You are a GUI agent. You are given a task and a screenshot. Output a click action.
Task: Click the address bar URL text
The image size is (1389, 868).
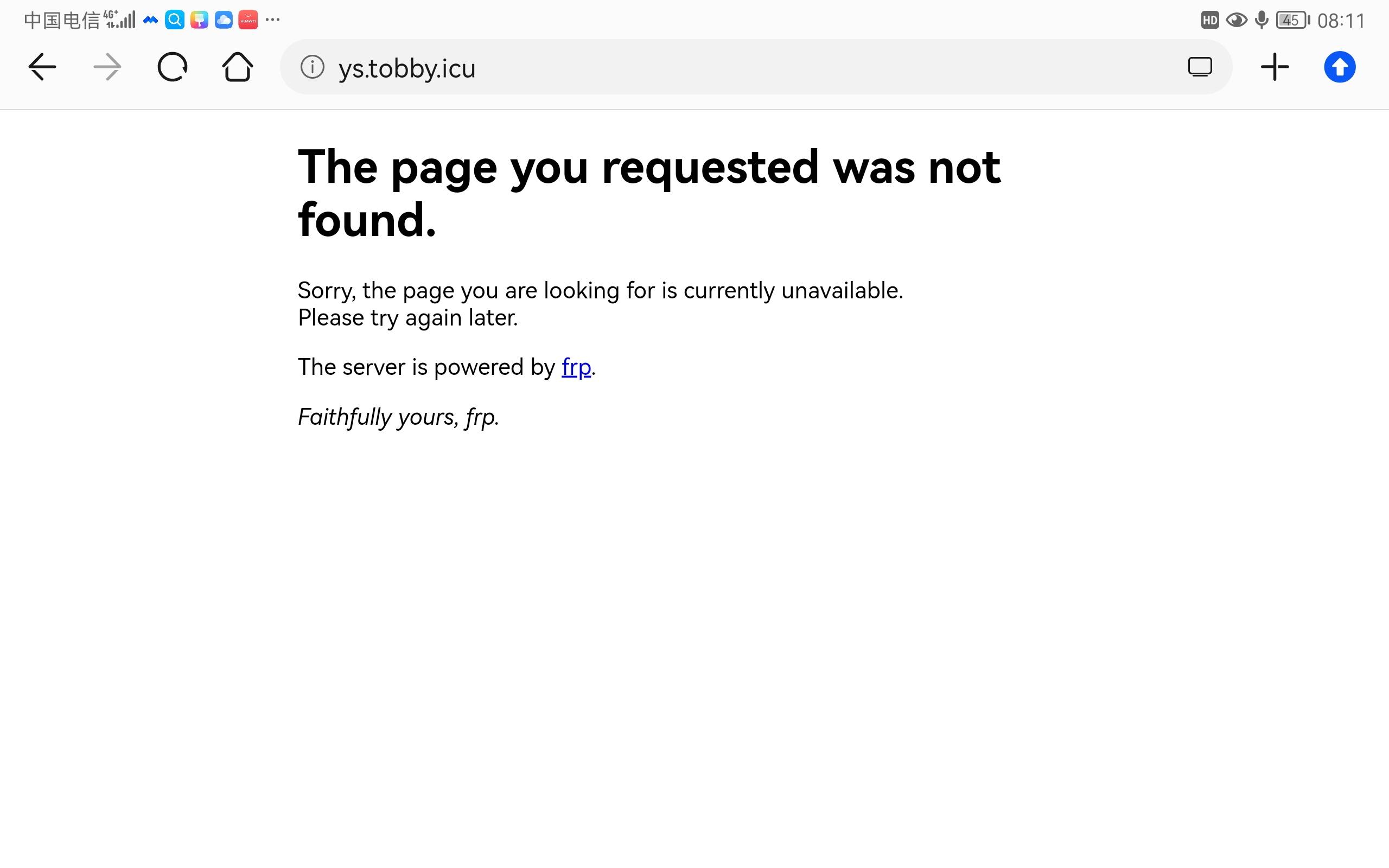click(x=407, y=68)
